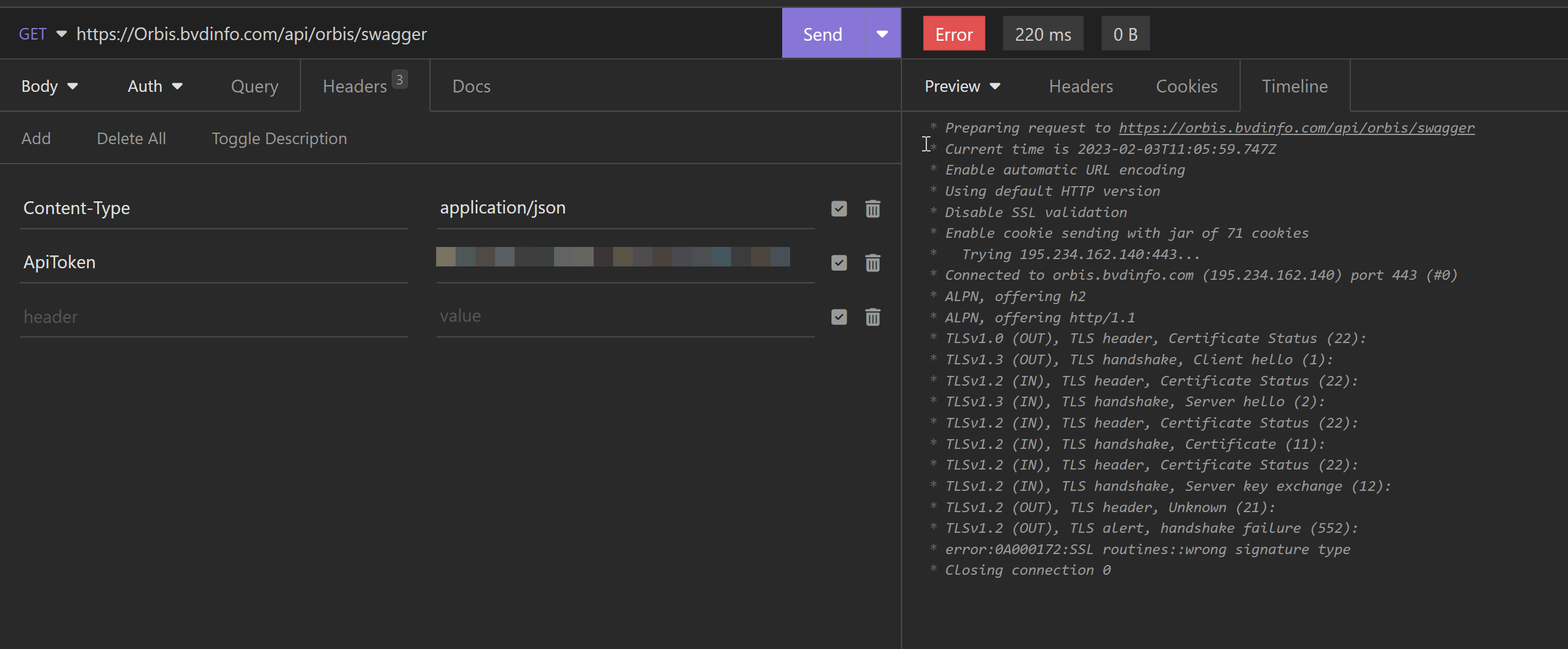Delete the ApiToken header row
Image resolution: width=1568 pixels, height=649 pixels.
(873, 263)
